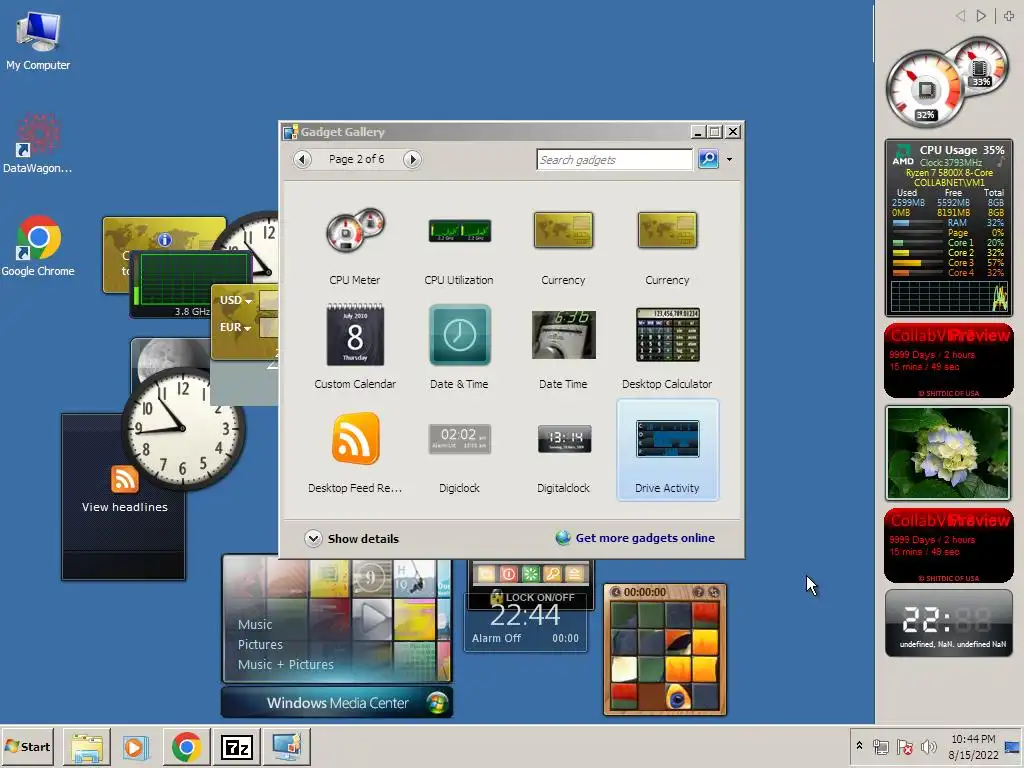
Task: Toggle Alarm Off on the clock gadget
Action: tap(496, 638)
